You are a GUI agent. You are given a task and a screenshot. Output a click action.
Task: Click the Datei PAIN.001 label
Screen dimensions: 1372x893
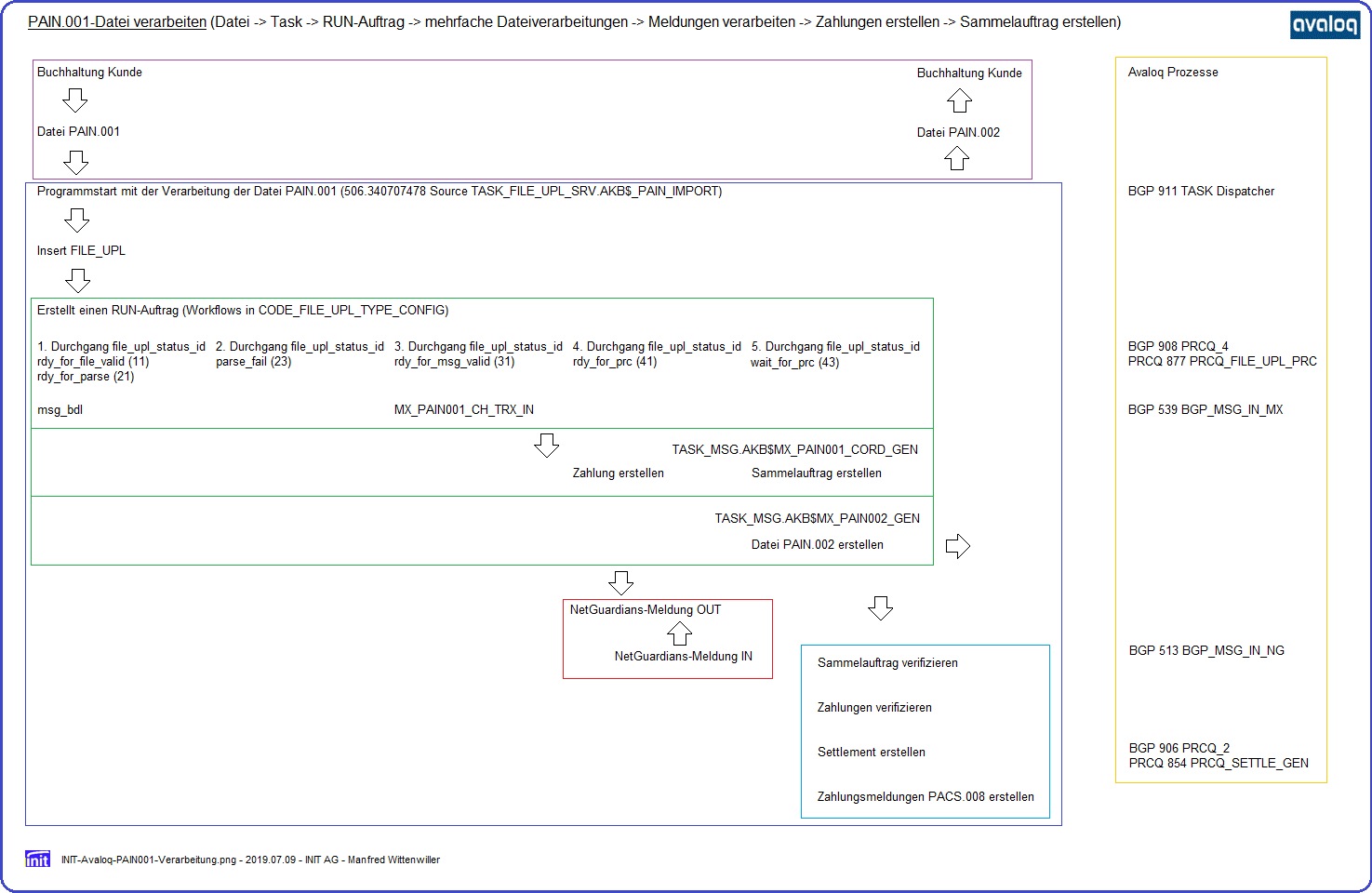(78, 131)
